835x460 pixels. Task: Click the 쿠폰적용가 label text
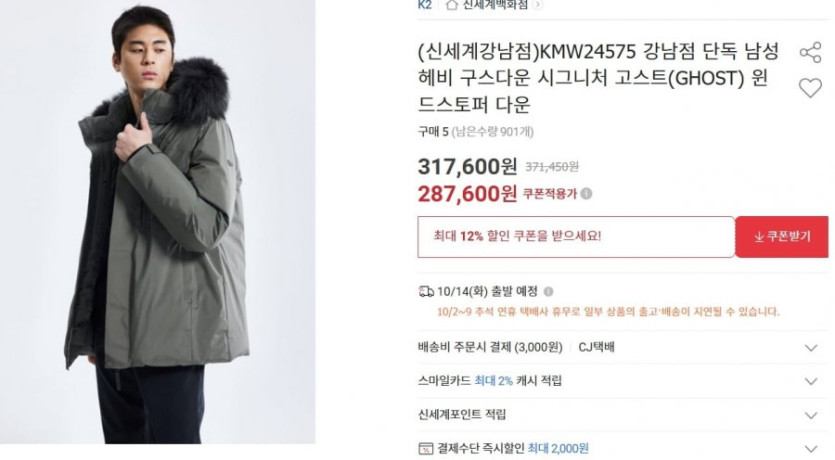(x=550, y=194)
